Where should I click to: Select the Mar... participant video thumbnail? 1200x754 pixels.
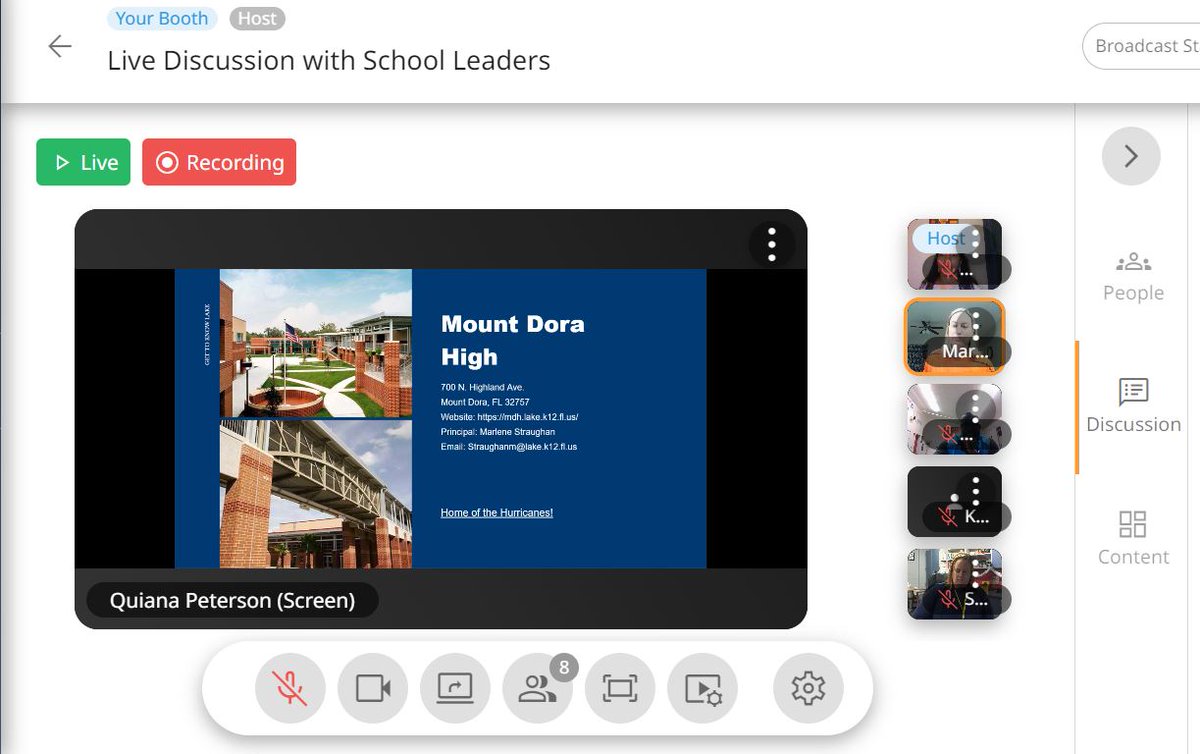coord(954,337)
